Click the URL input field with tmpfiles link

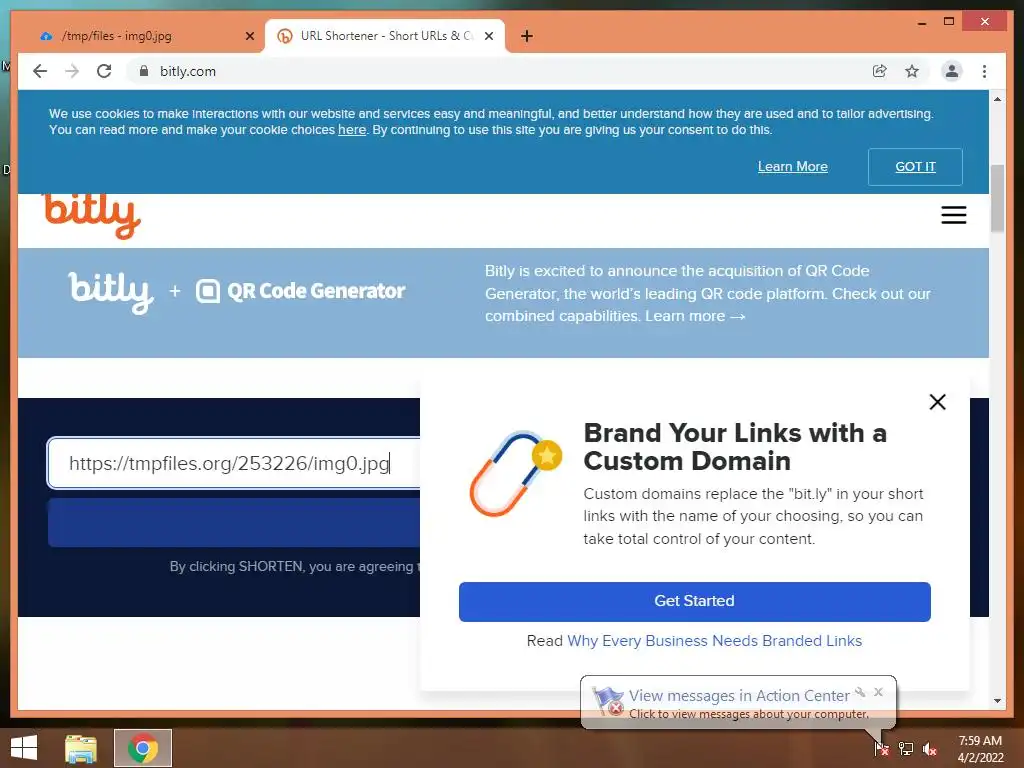click(x=234, y=463)
